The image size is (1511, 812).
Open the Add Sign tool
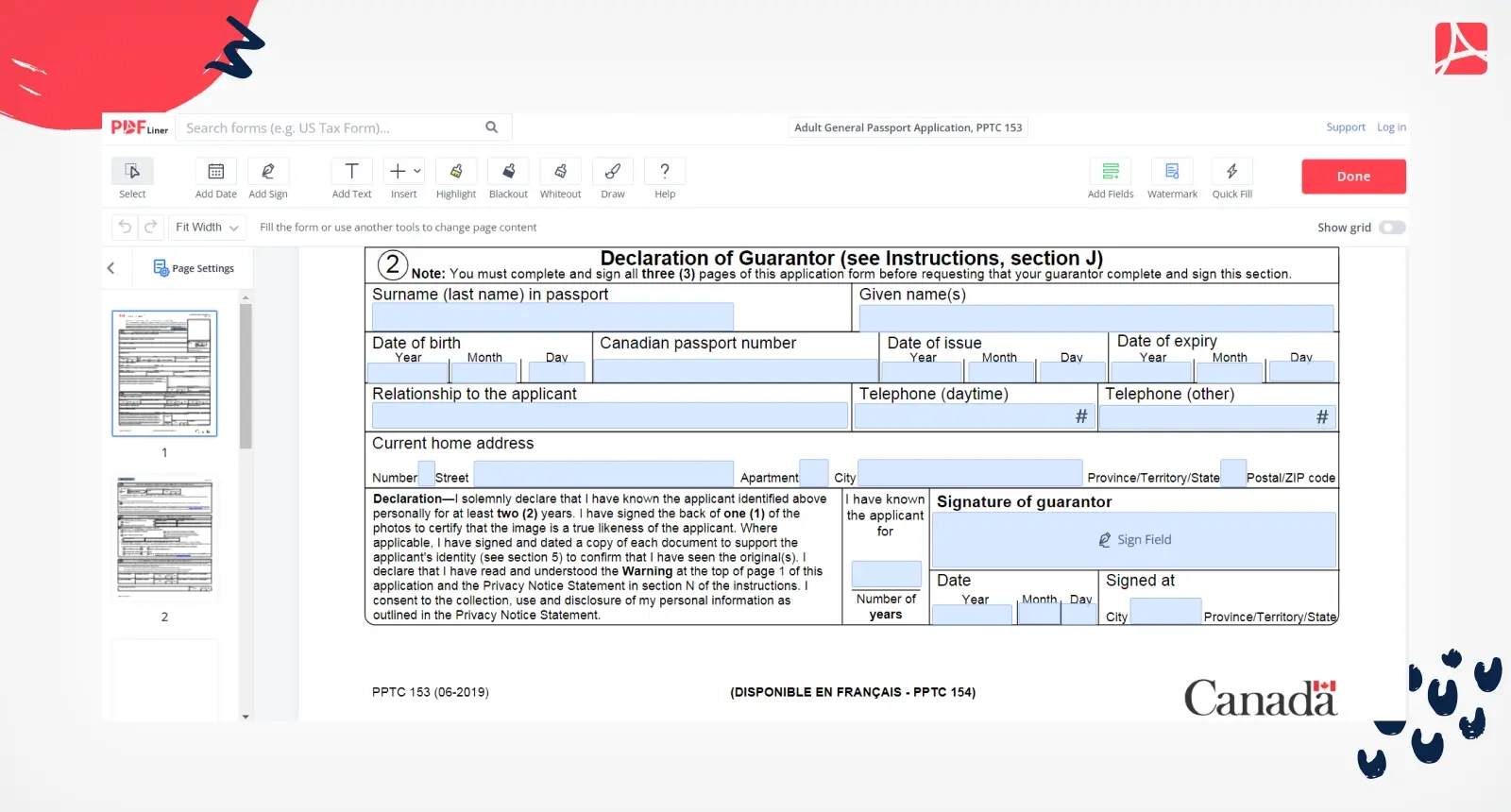268,171
